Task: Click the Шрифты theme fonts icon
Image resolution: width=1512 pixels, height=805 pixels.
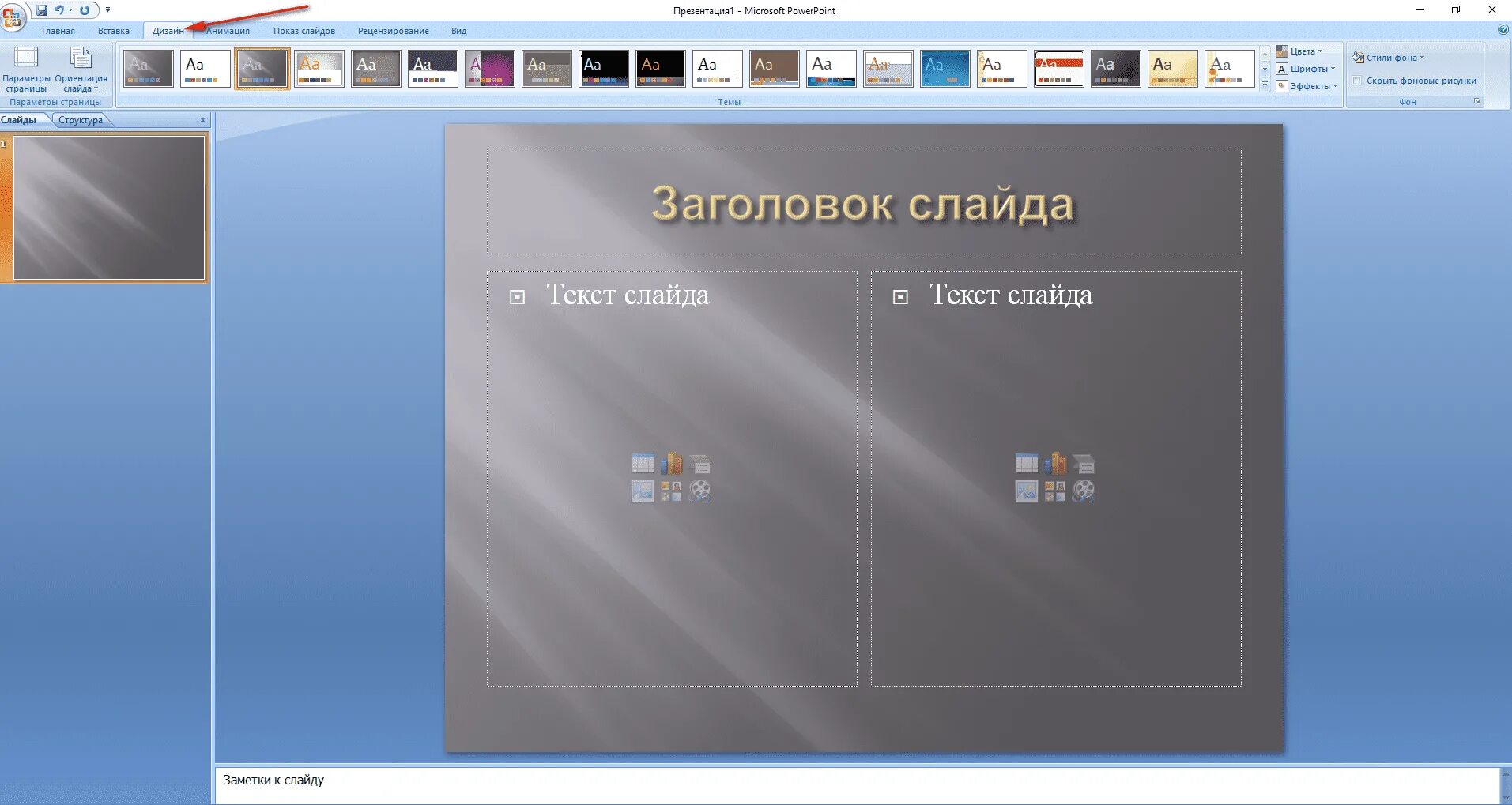Action: click(1282, 69)
